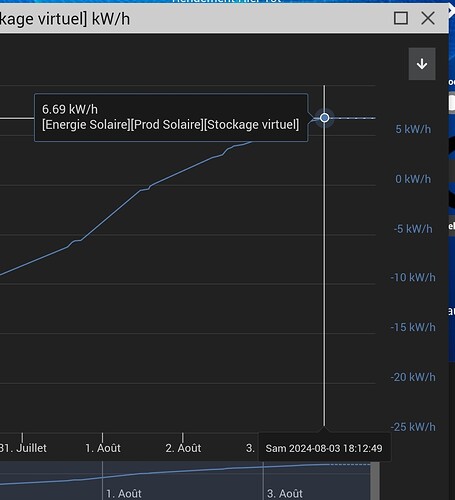Click the 31. Juillet date label
Viewport: 455px width, 500px height.
click(x=23, y=448)
